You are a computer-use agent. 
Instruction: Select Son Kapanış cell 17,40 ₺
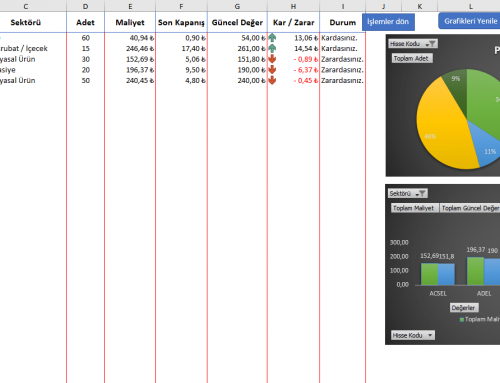coord(181,48)
